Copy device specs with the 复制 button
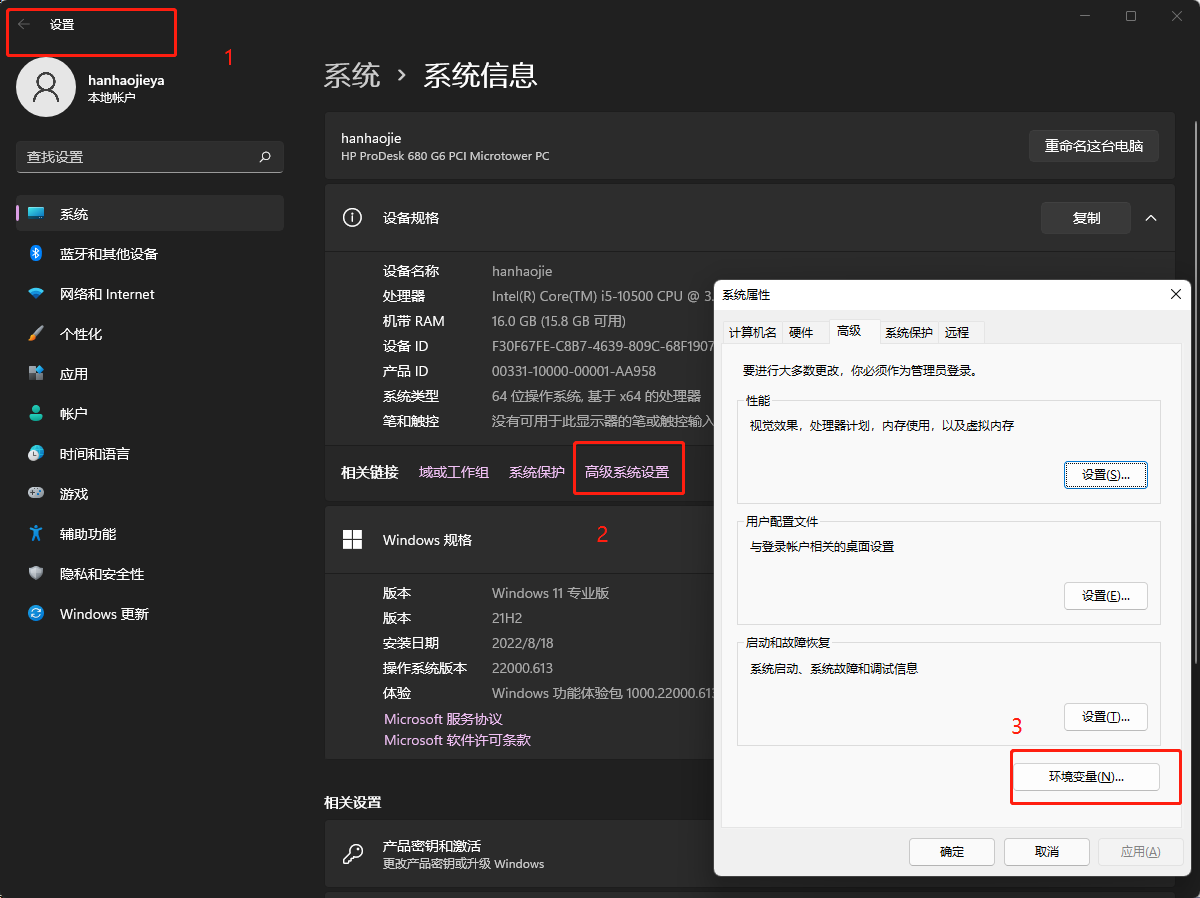Image resolution: width=1200 pixels, height=898 pixels. [1086, 218]
